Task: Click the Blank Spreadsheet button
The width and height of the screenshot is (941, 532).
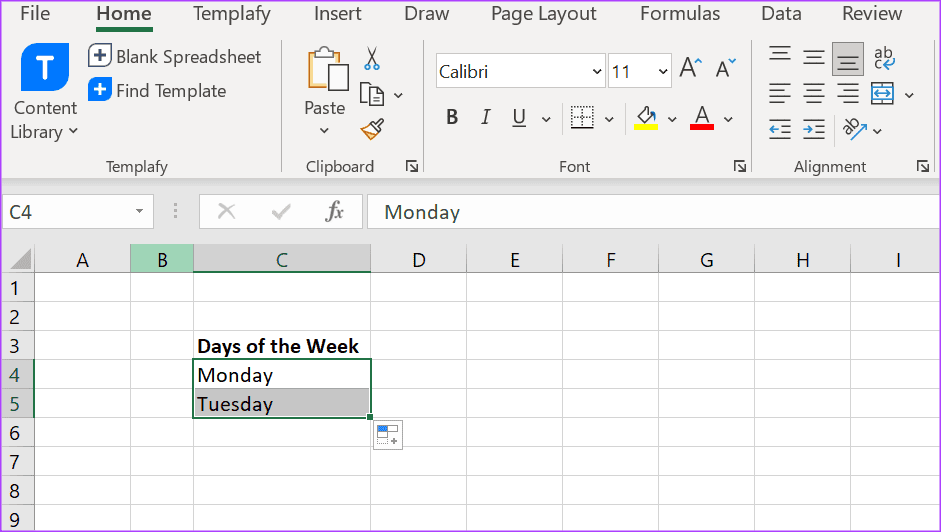Action: 176,57
